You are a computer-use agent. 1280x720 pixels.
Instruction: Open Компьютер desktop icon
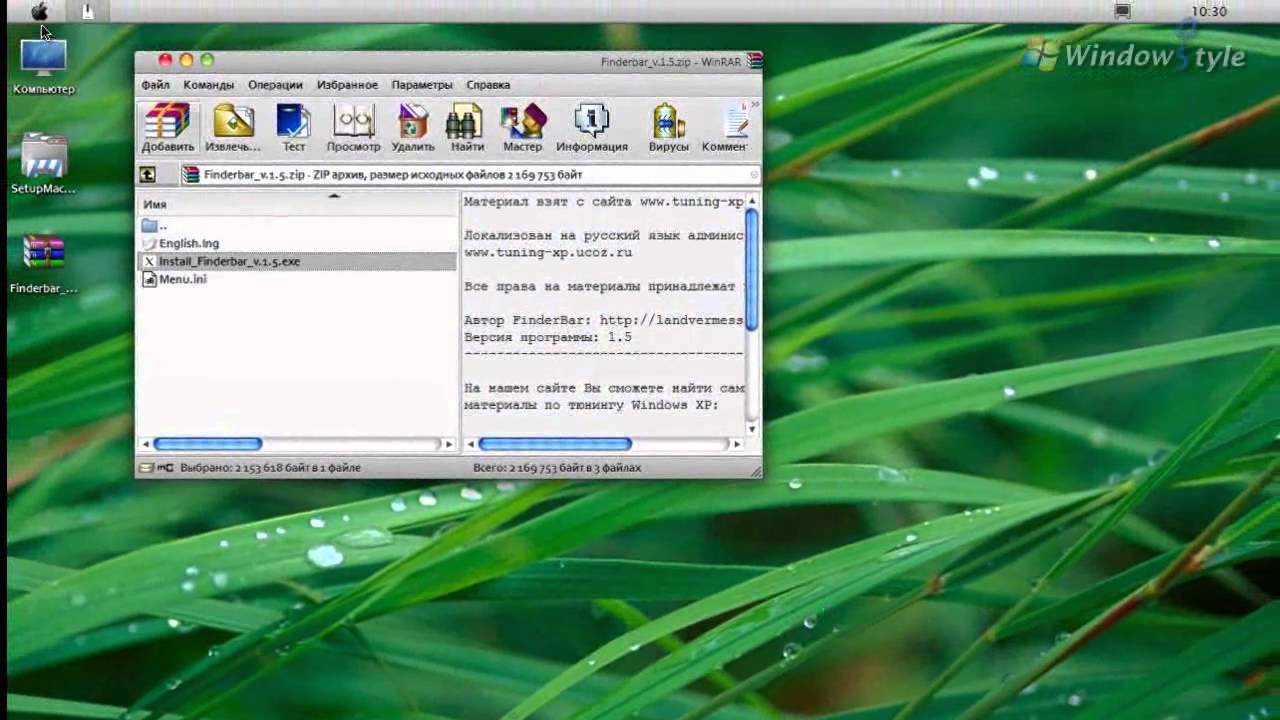pyautogui.click(x=43, y=67)
